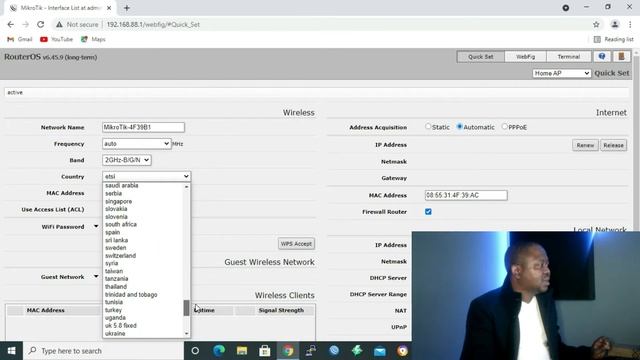Choose trinidad and tobago country option
Image resolution: width=640 pixels, height=360 pixels.
point(131,294)
